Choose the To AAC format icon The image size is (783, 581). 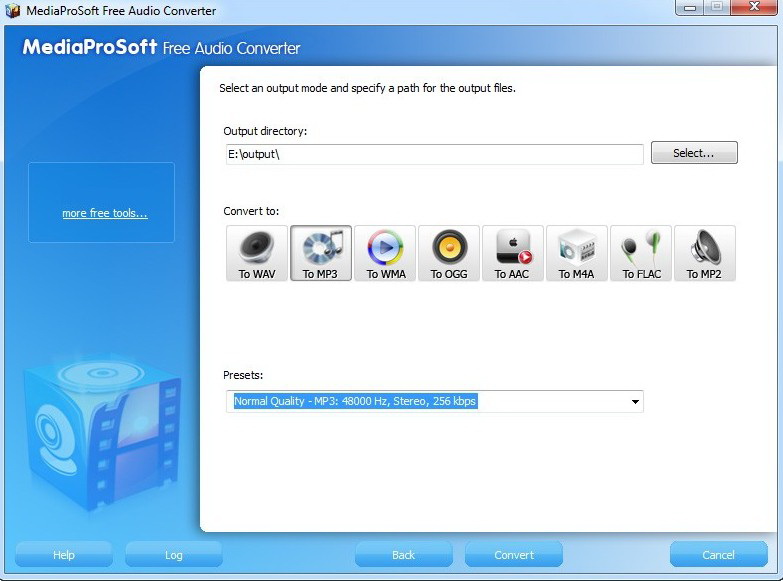pyautogui.click(x=513, y=253)
